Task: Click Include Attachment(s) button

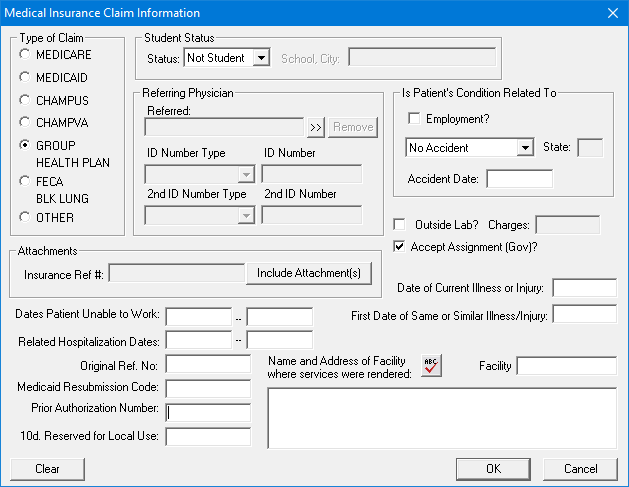Action: 309,273
